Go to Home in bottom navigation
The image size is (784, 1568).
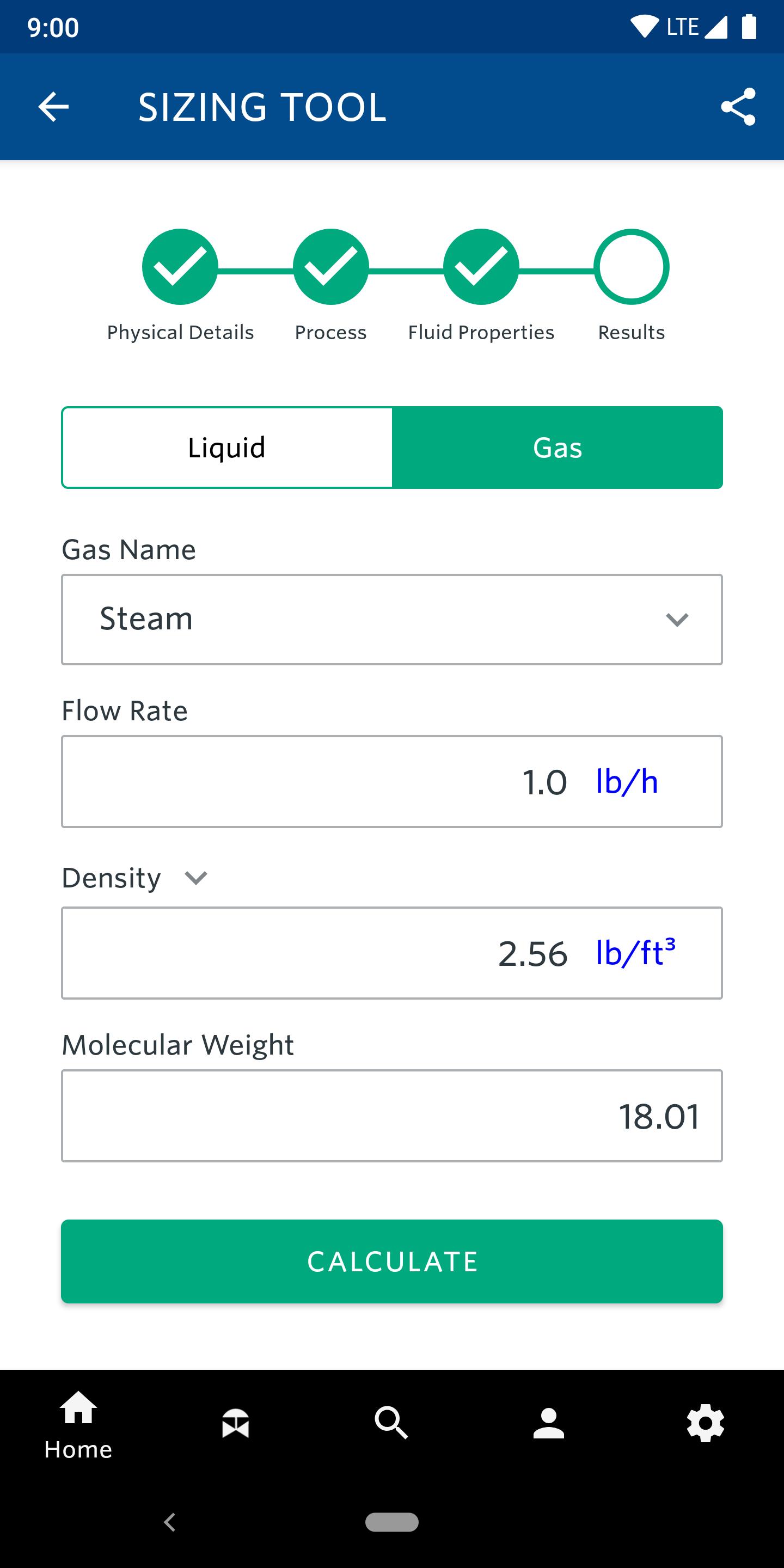78,1425
